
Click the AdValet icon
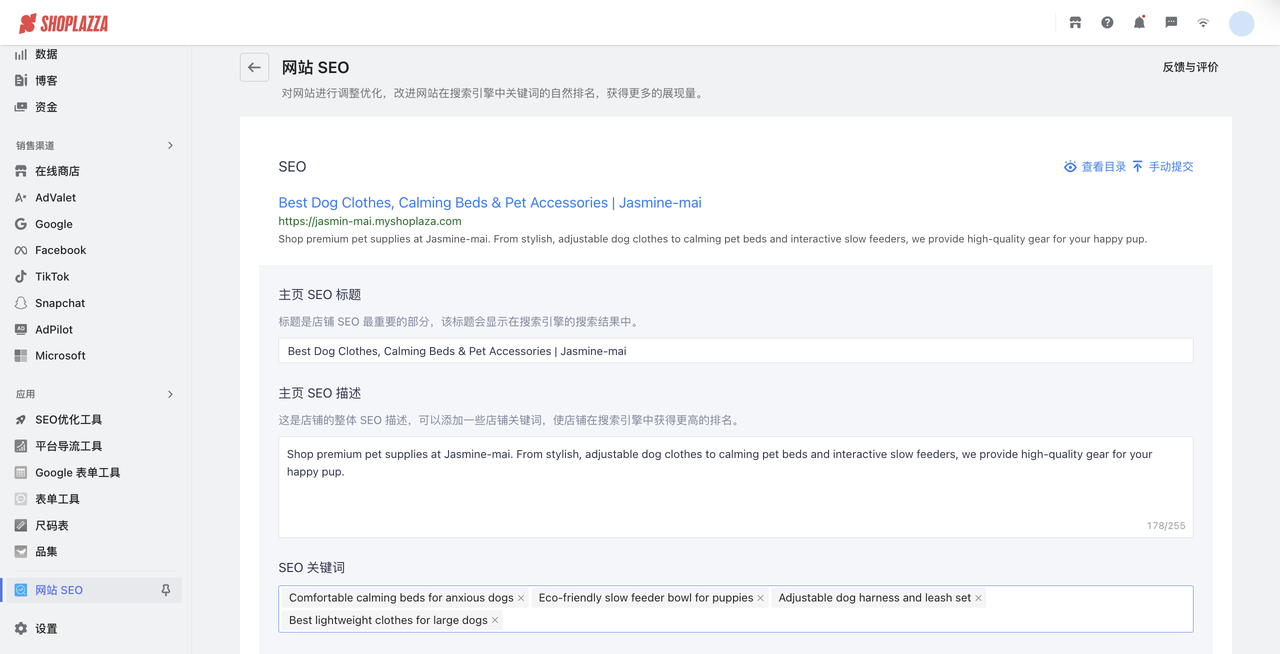pyautogui.click(x=21, y=198)
